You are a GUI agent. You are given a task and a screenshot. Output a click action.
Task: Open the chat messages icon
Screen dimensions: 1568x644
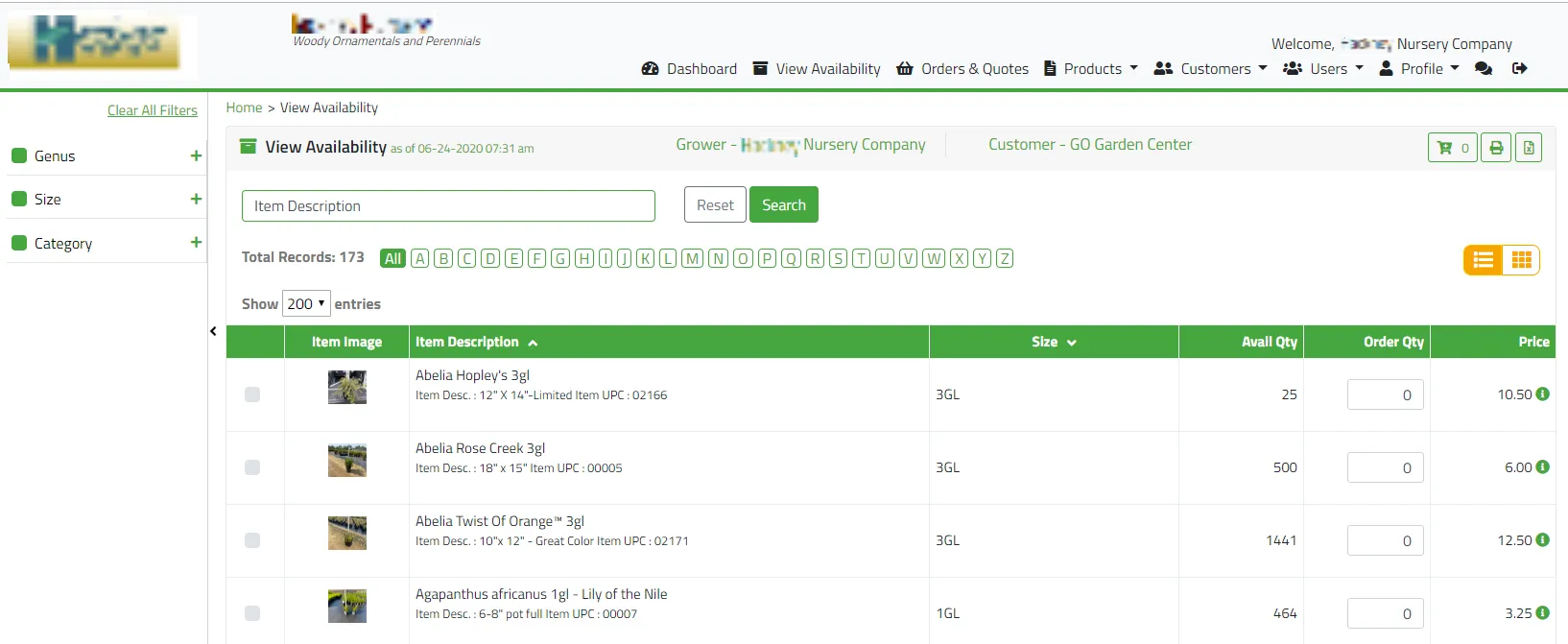[1484, 69]
